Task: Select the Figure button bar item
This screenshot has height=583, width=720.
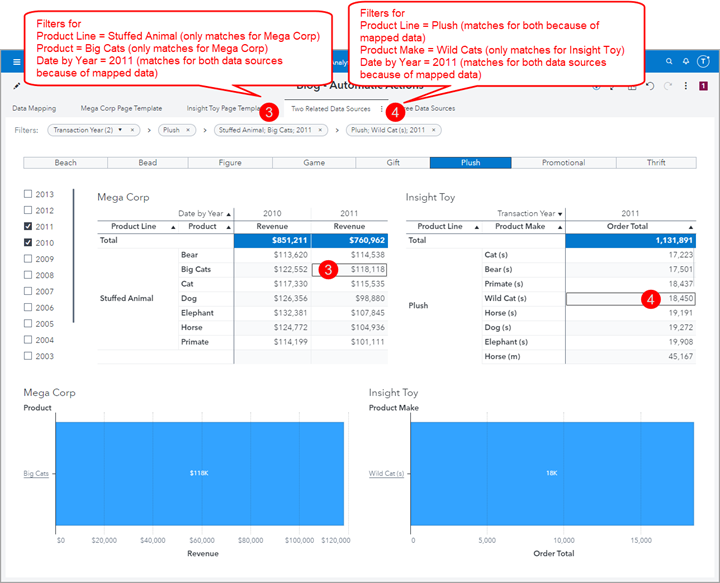Action: point(230,163)
